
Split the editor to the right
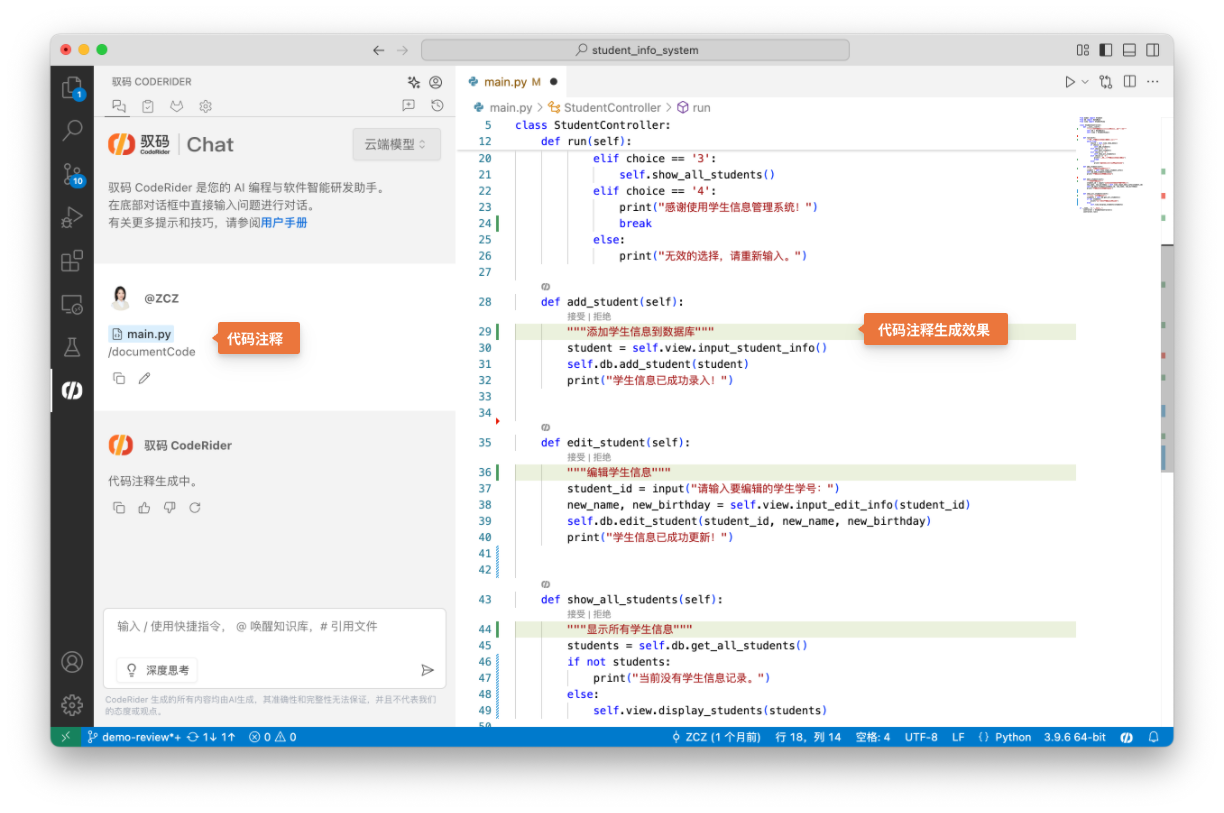1129,82
